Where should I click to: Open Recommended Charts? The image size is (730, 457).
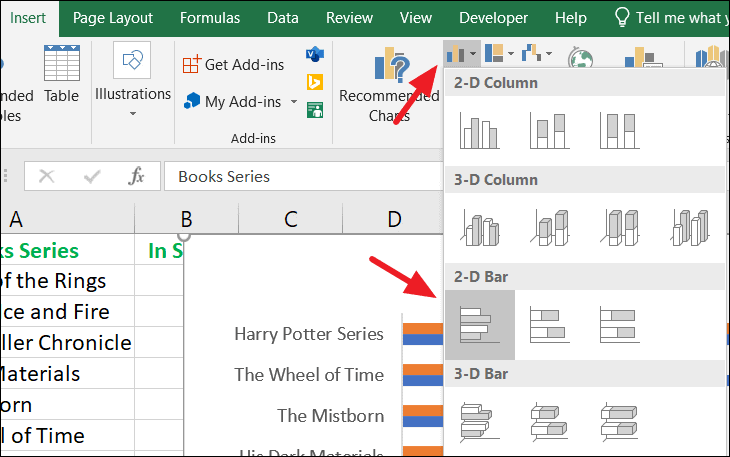(389, 84)
